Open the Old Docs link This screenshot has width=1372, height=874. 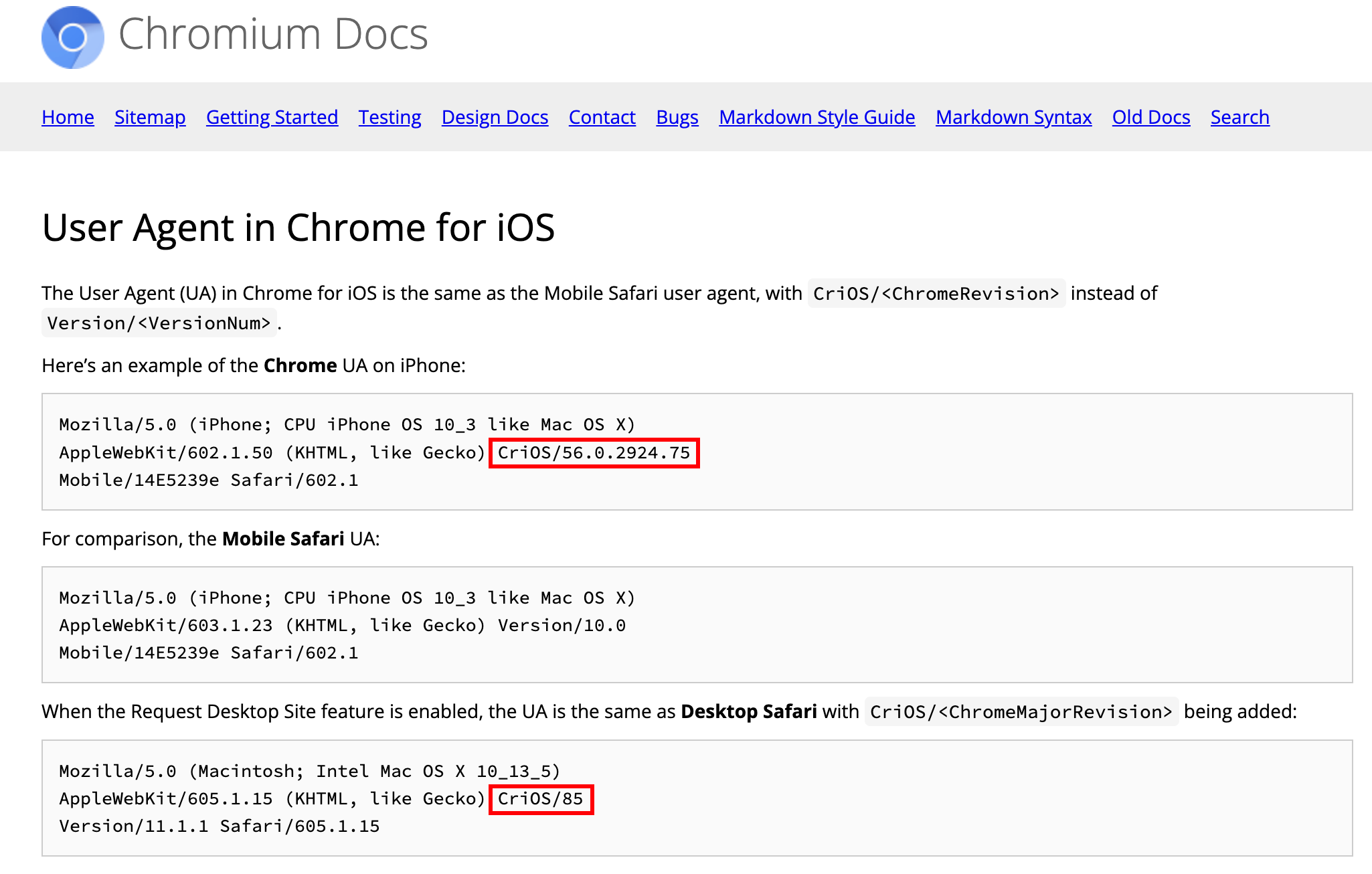coord(1150,117)
